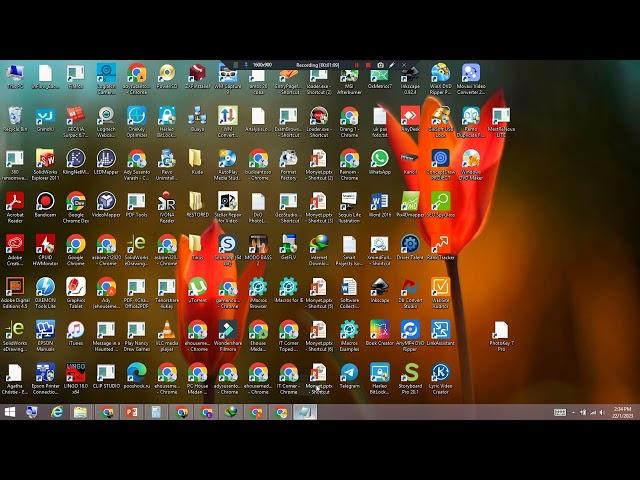
Task: Open the Website Auditor shortcut
Action: 440,292
